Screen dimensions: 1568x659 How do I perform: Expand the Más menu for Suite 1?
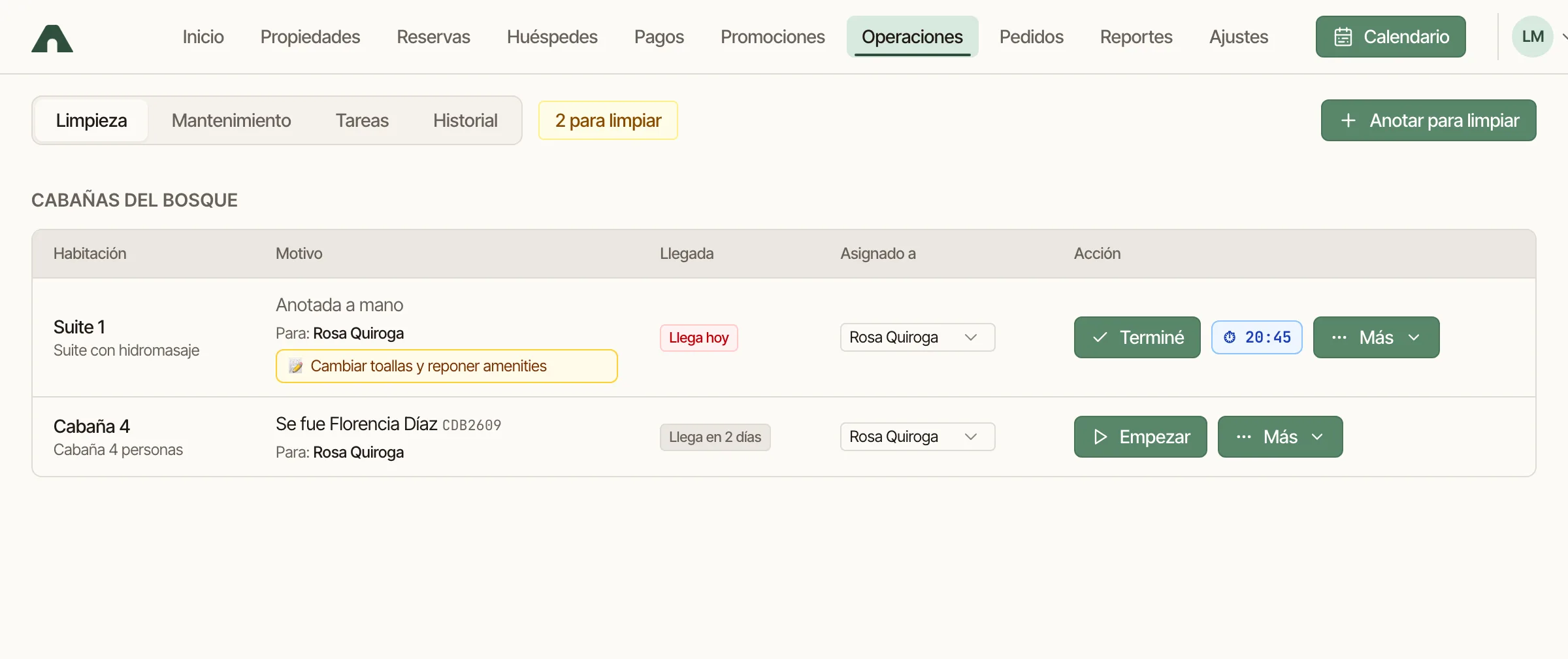click(1376, 337)
